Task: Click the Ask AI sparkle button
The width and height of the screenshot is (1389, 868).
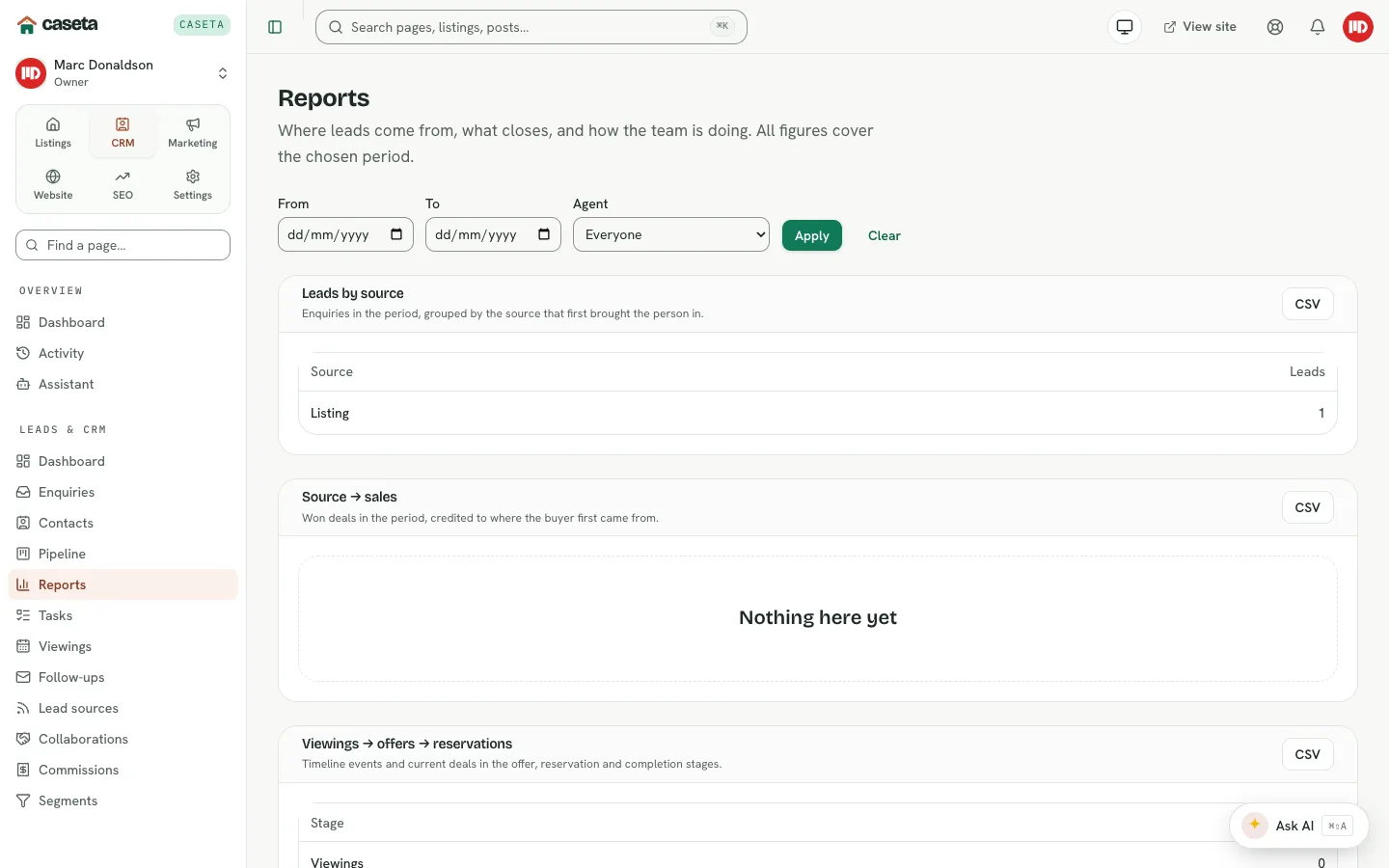Action: pyautogui.click(x=1299, y=826)
